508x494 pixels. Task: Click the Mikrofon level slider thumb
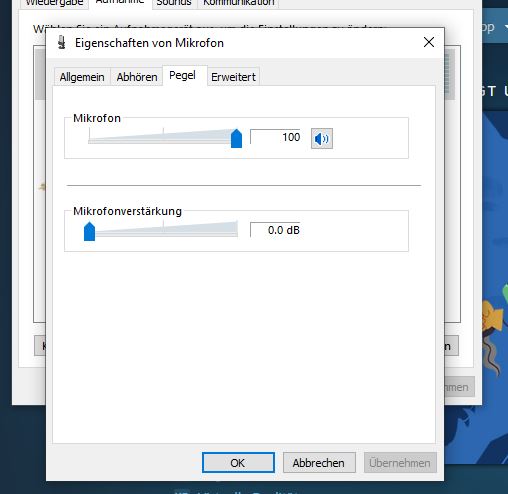pyautogui.click(x=236, y=138)
